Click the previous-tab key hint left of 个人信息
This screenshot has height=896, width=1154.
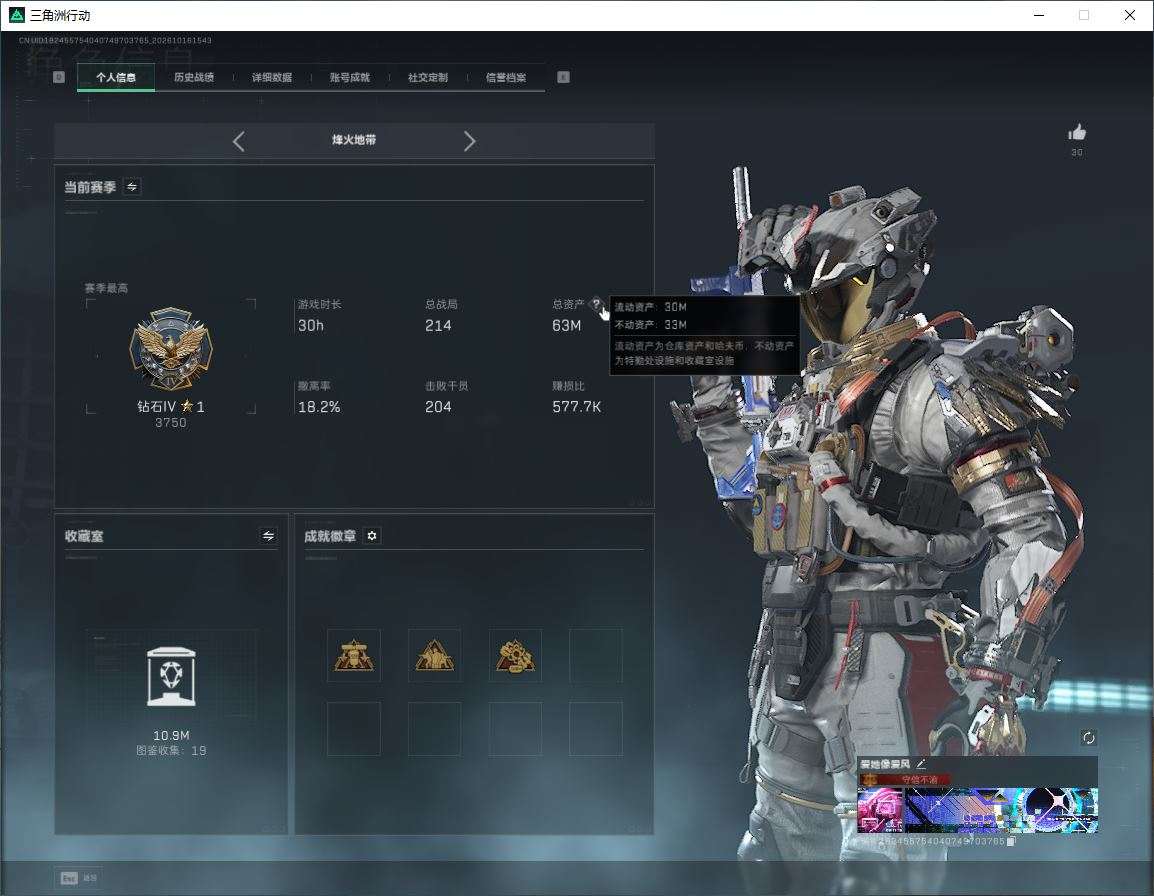click(59, 77)
